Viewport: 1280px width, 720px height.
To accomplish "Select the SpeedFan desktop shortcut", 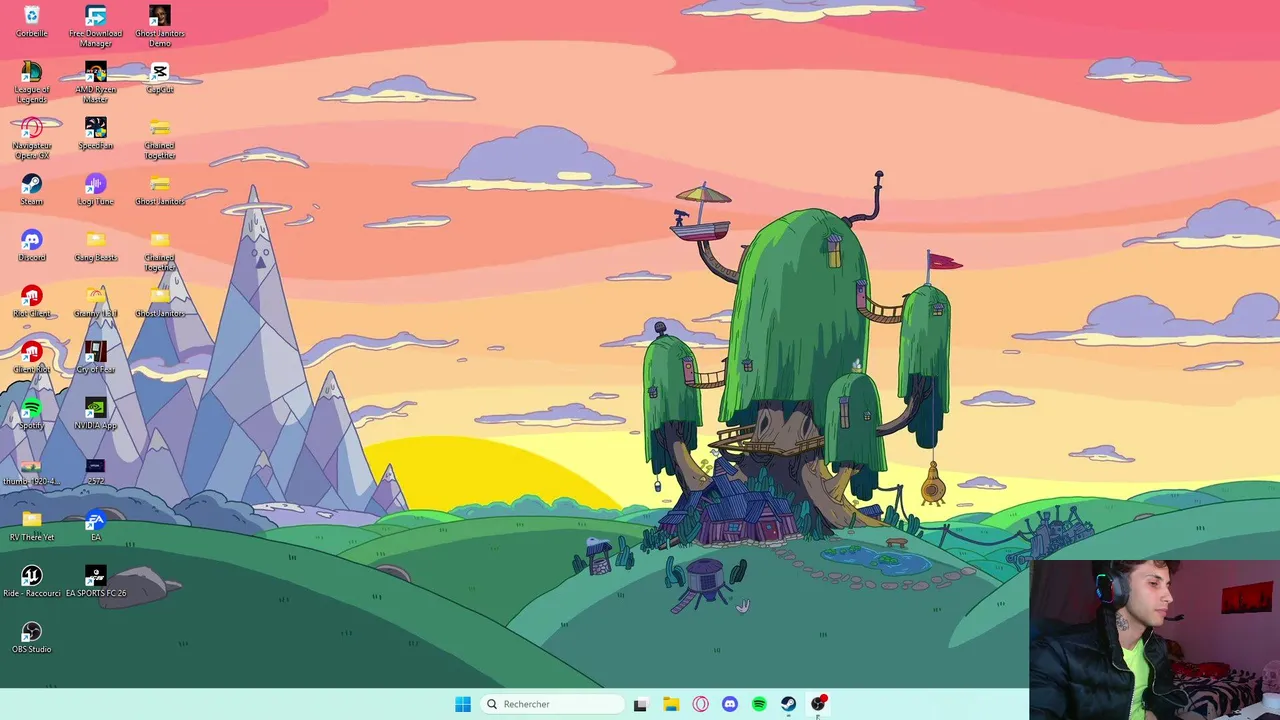I will coord(96,133).
